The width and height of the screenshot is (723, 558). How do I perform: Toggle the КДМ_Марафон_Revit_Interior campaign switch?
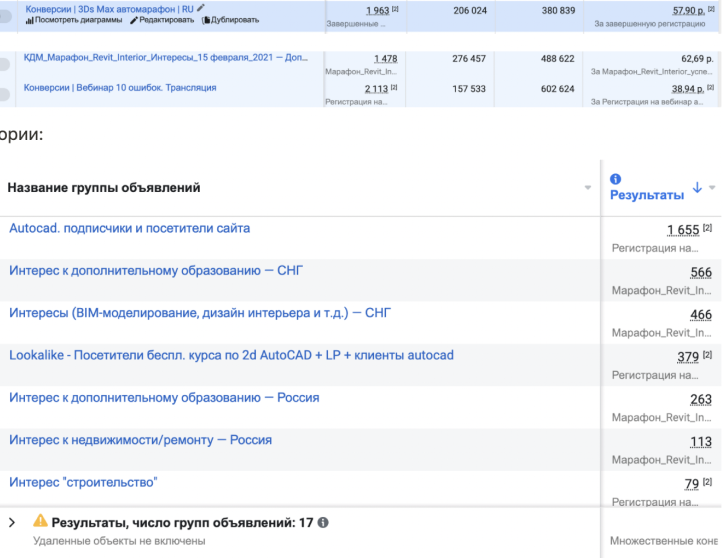pos(4,64)
